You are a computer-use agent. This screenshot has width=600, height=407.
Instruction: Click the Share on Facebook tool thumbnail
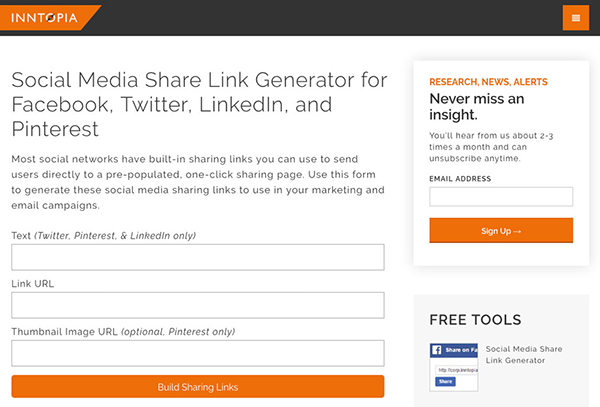454,367
